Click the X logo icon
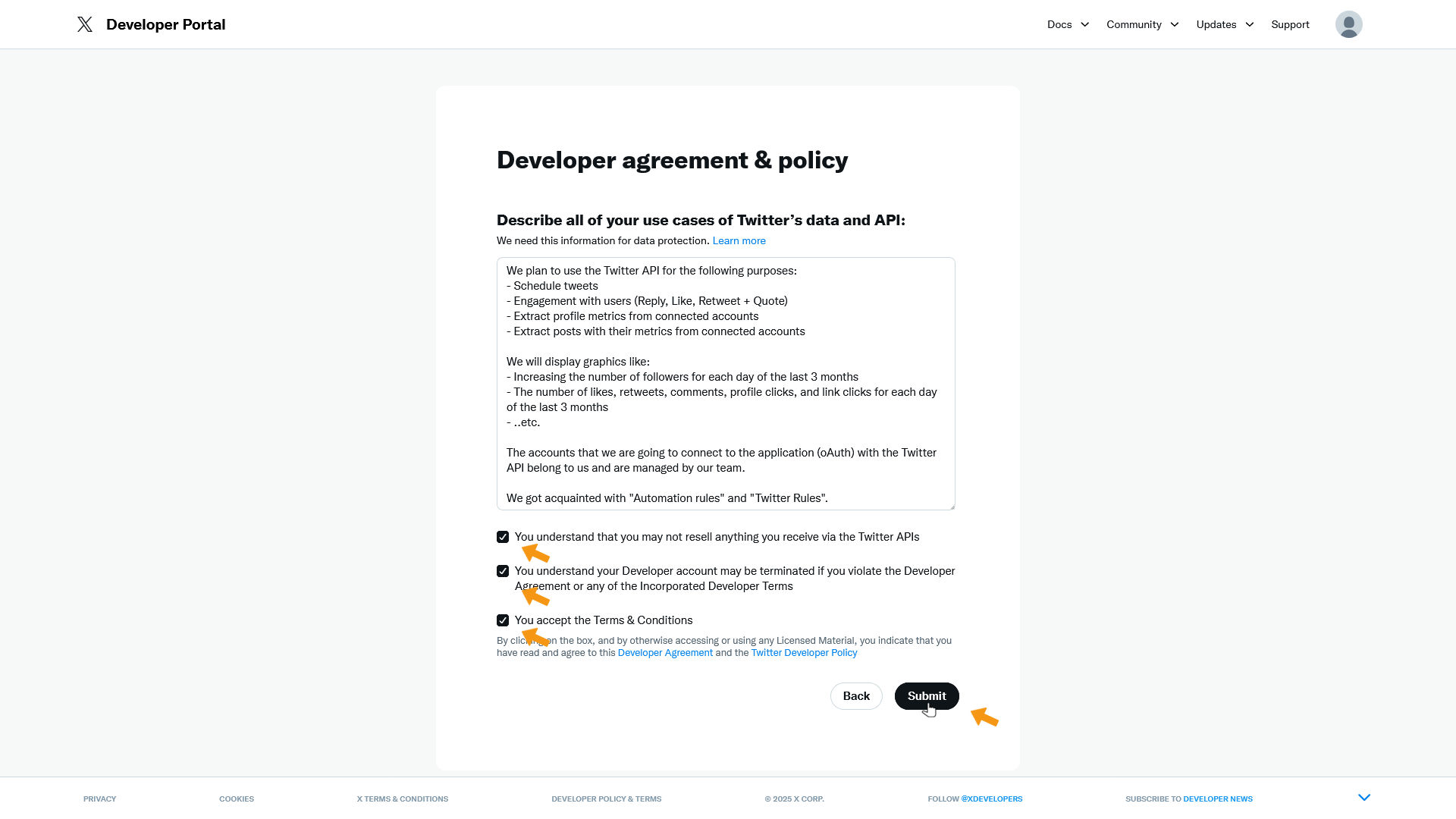1456x819 pixels. [85, 24]
